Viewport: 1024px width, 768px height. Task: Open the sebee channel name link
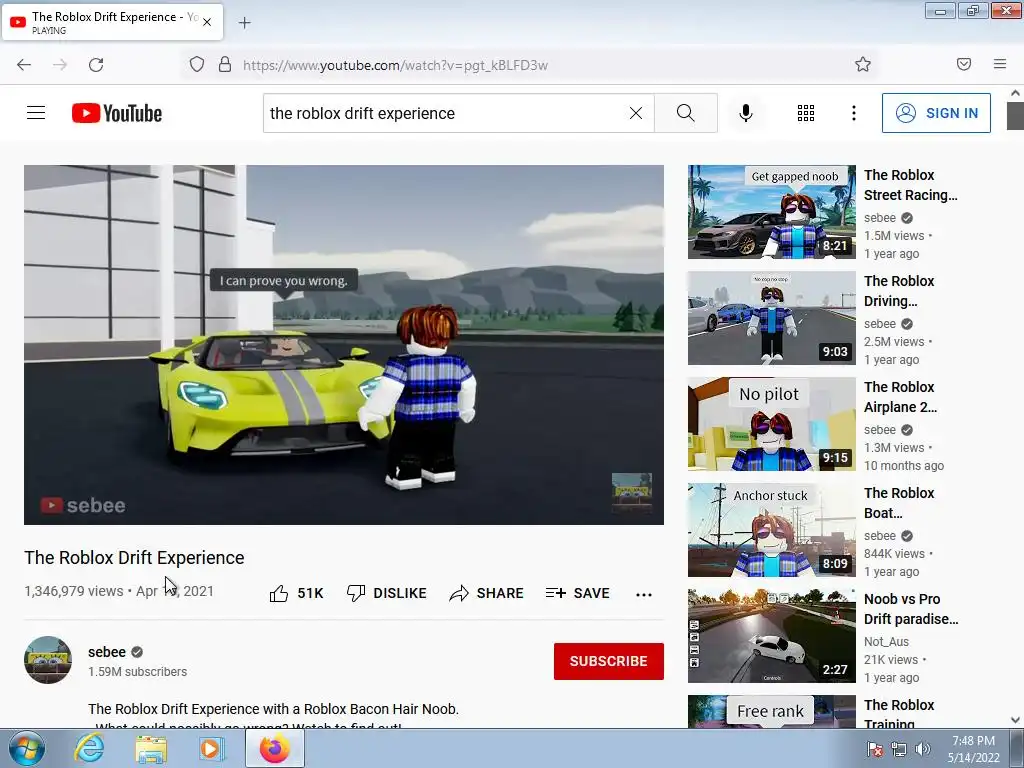pyautogui.click(x=107, y=652)
